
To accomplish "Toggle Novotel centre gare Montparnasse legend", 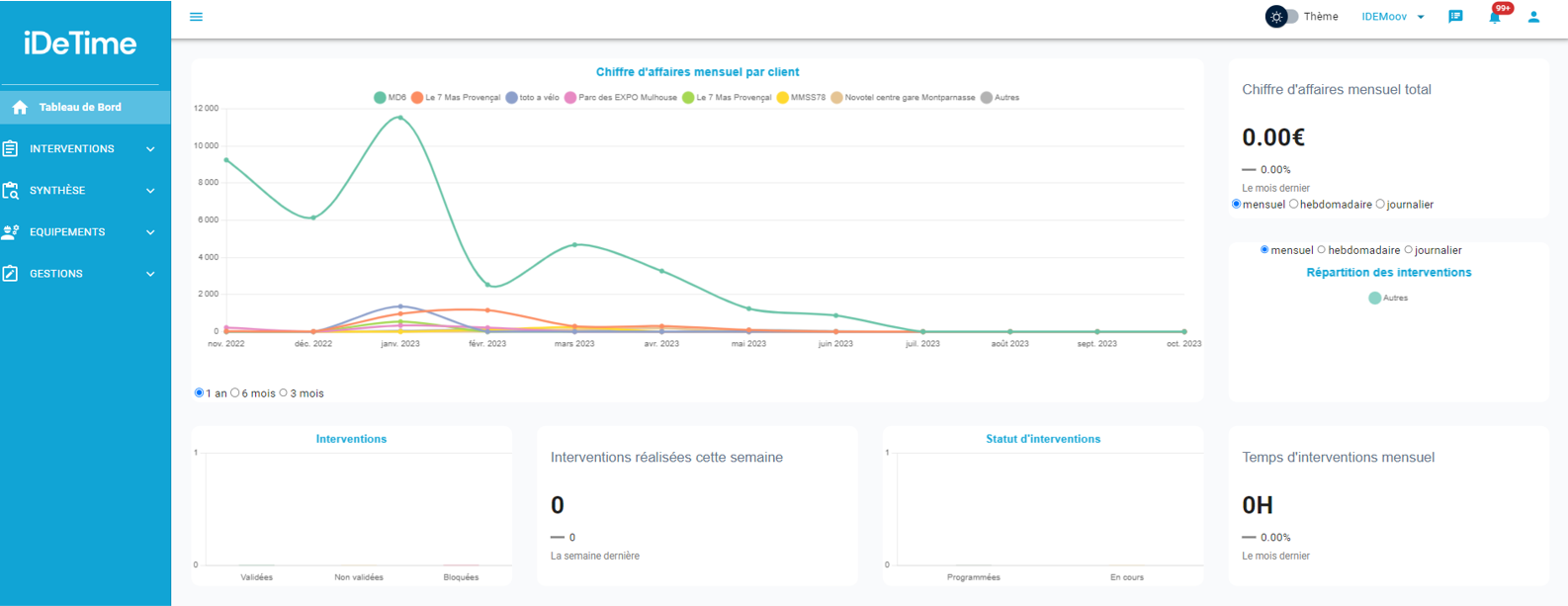I will [903, 98].
